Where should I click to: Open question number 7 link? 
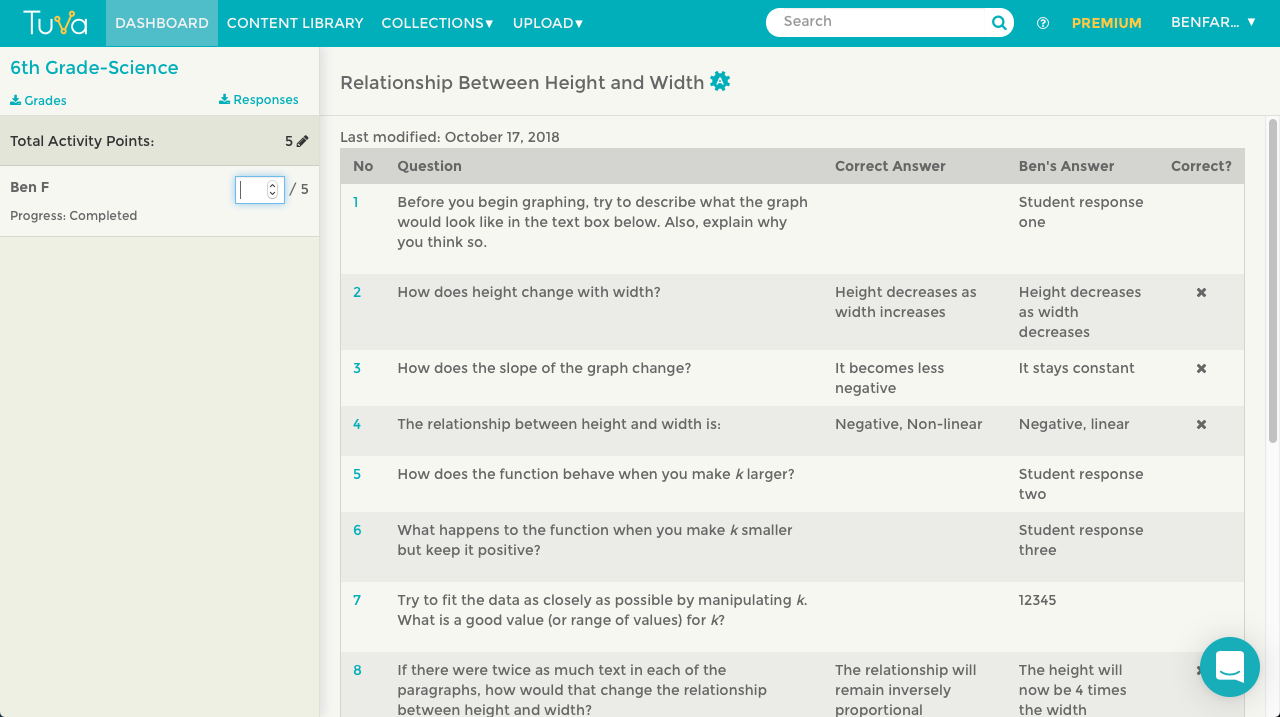coord(357,600)
